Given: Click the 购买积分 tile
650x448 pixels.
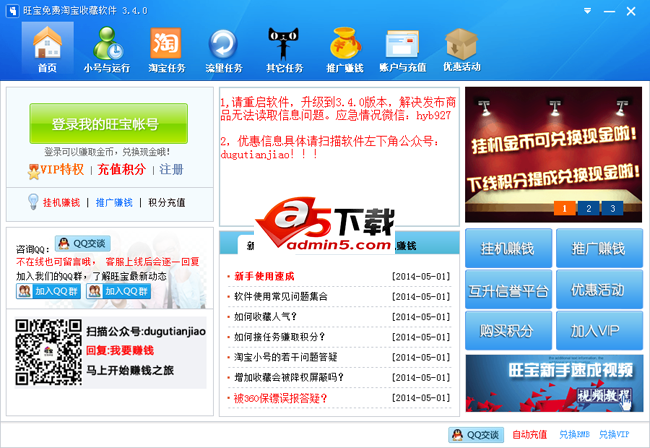Looking at the screenshot, I should (x=508, y=330).
